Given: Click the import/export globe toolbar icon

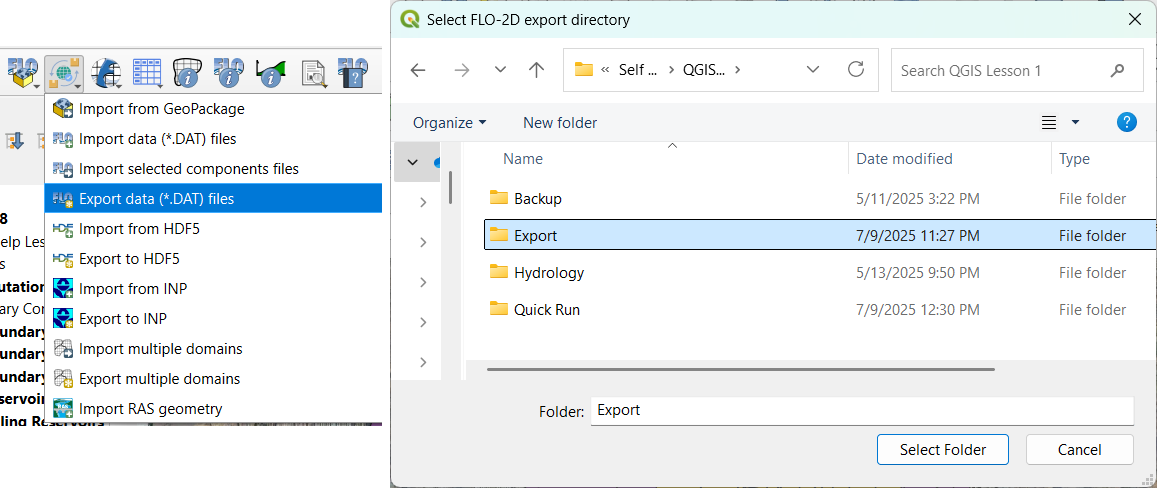Looking at the screenshot, I should [x=64, y=73].
